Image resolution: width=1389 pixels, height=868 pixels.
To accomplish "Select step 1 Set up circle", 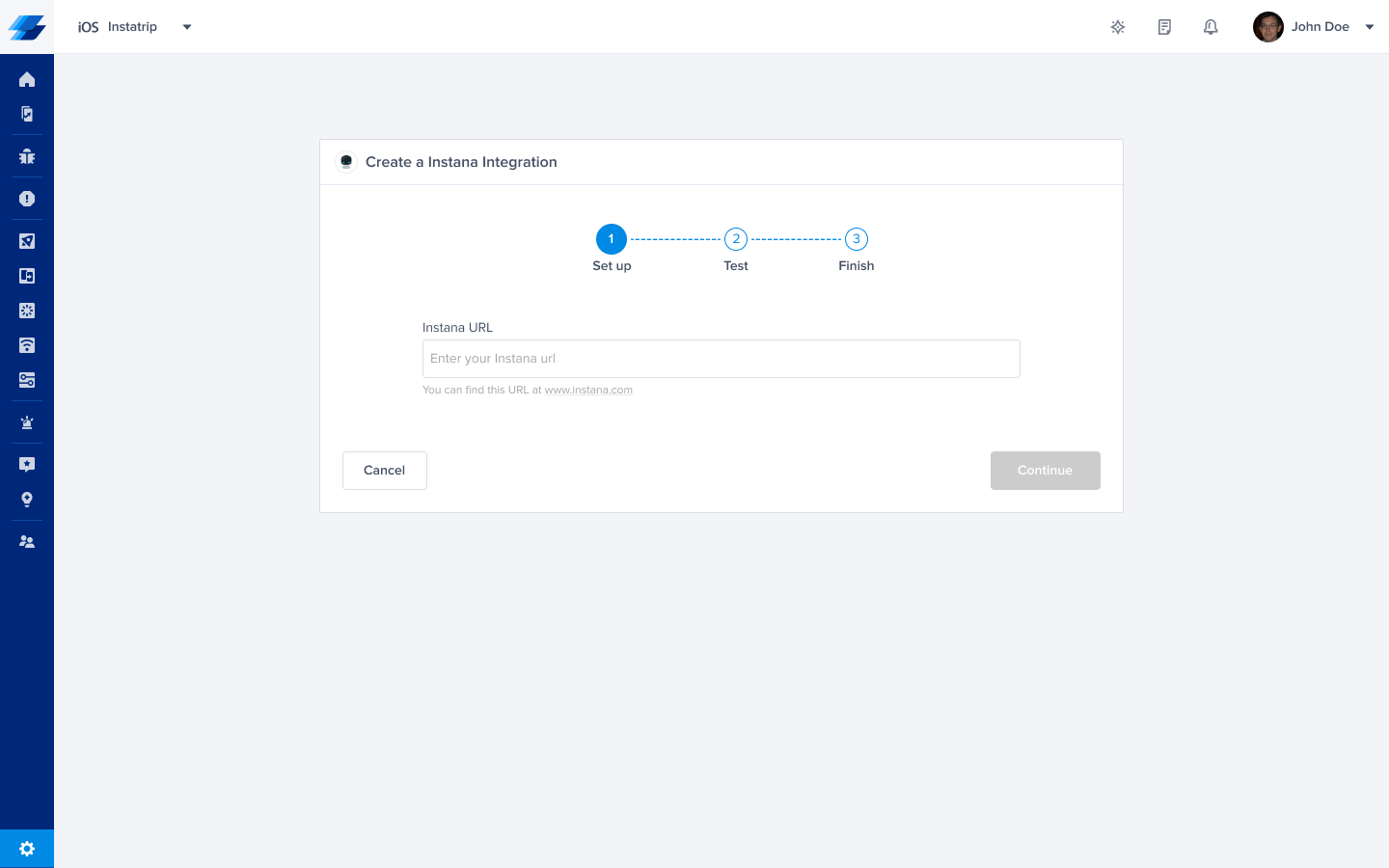I will click(x=612, y=239).
